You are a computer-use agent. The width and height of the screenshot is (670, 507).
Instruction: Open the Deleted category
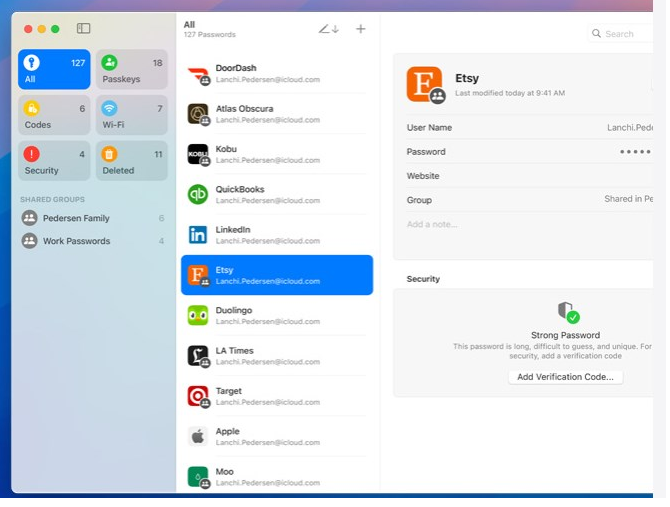point(132,161)
